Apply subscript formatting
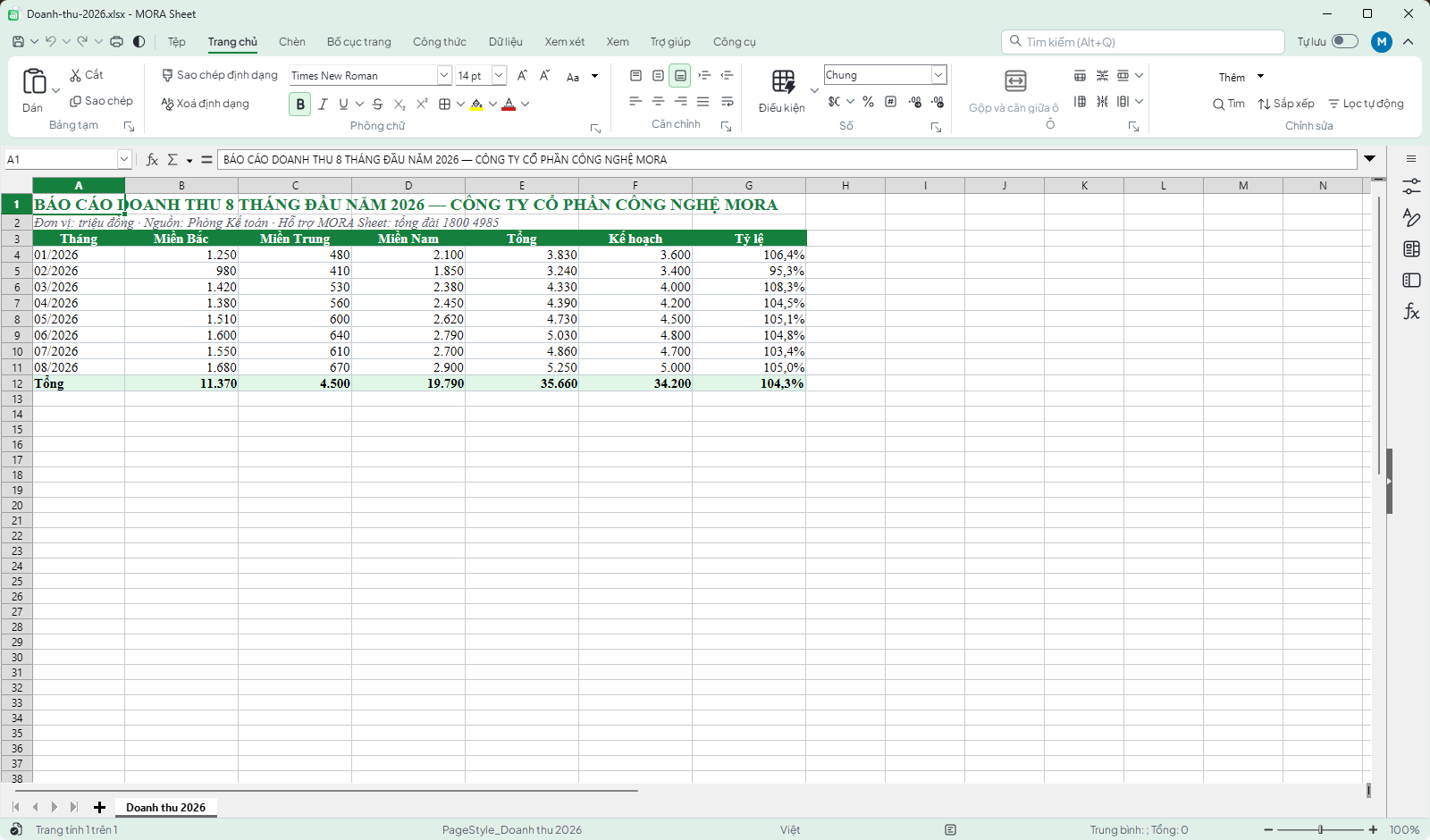This screenshot has height=840, width=1430. (x=400, y=105)
